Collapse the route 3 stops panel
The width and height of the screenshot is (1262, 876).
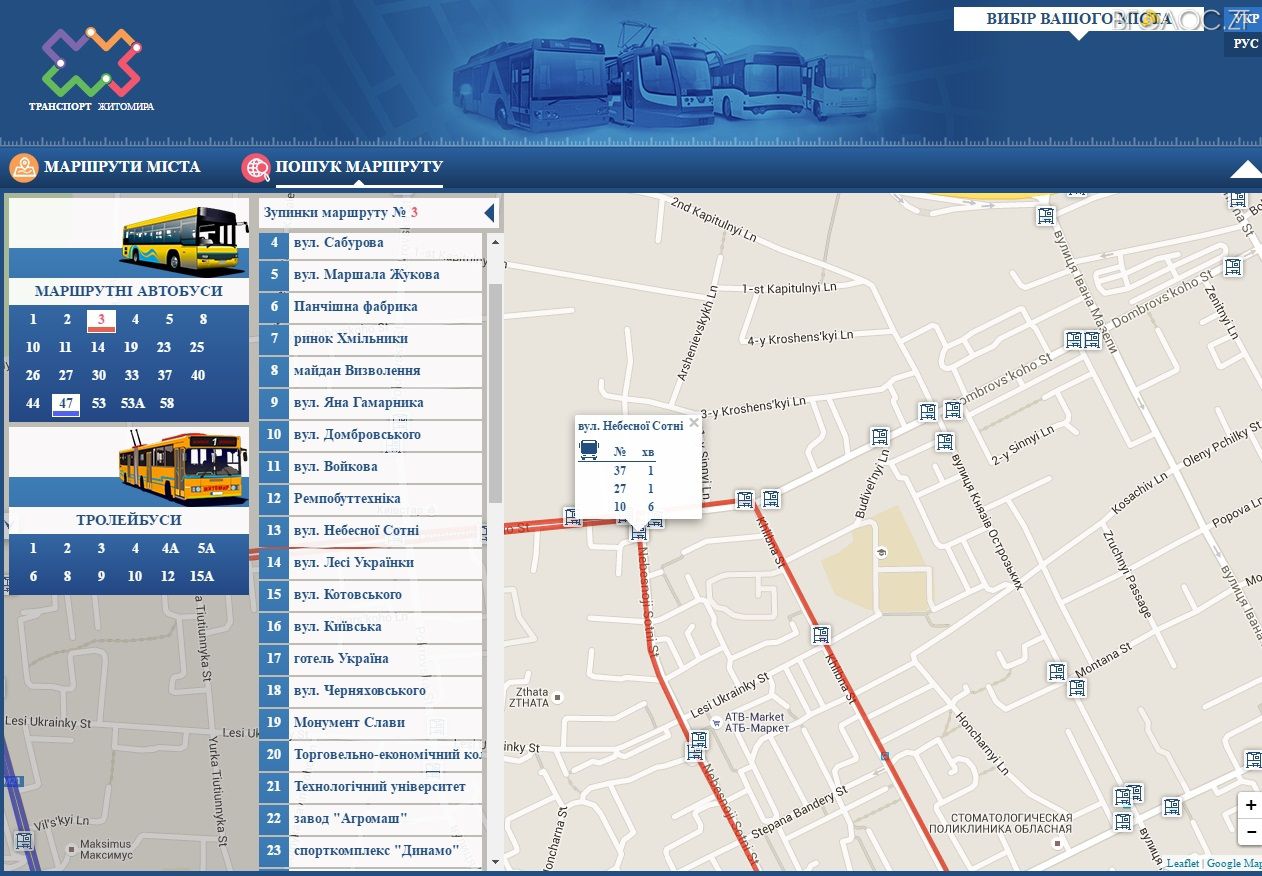[x=489, y=213]
